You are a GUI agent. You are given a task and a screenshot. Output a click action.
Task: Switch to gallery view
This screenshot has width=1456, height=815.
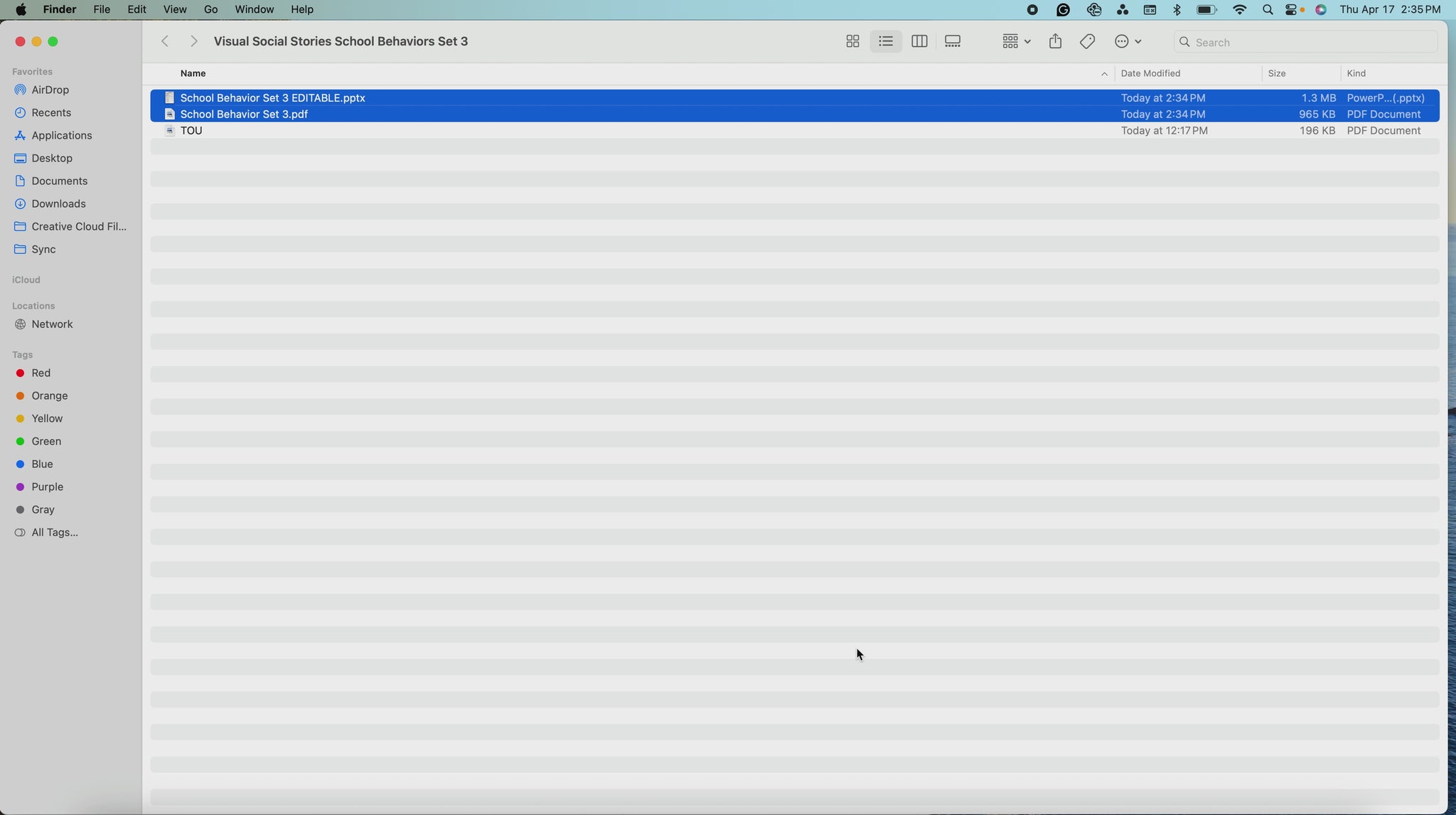click(x=953, y=42)
